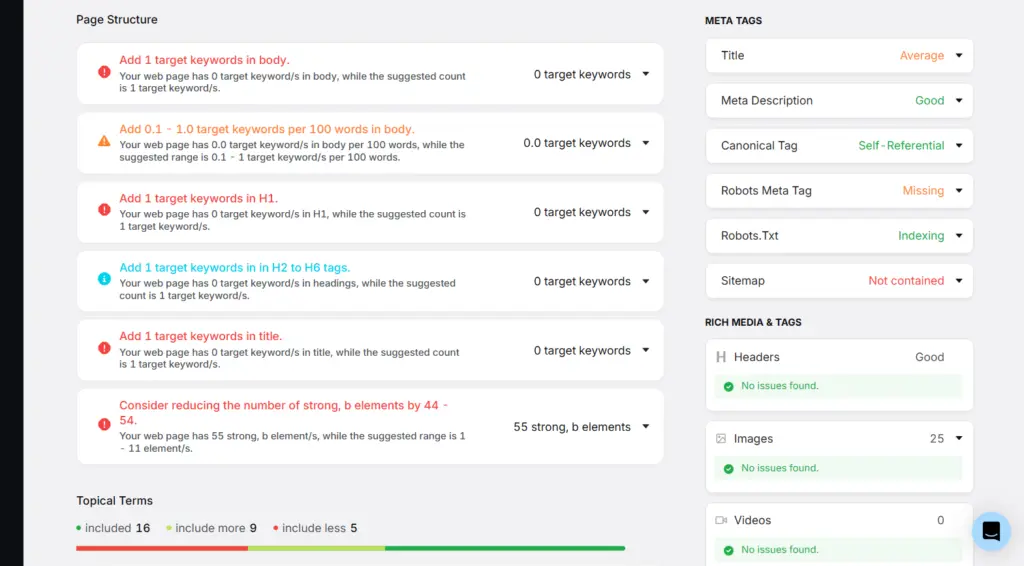The image size is (1024, 566).
Task: Click the 'Average' title status
Action: [921, 55]
